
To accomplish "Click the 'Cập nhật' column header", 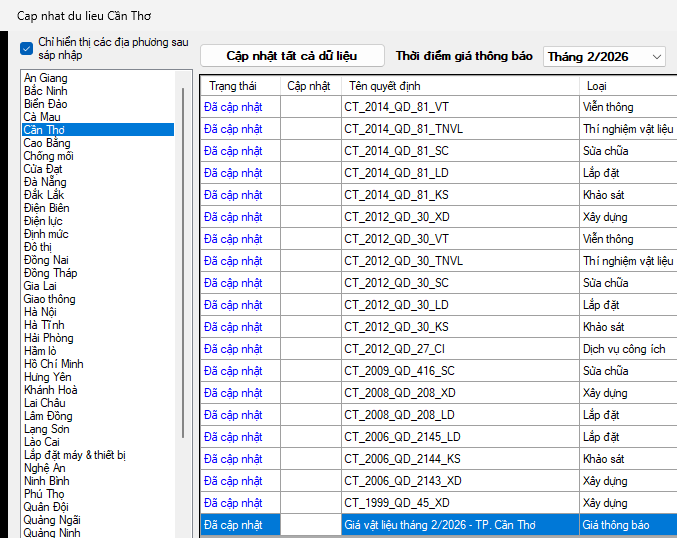I will (x=309, y=86).
